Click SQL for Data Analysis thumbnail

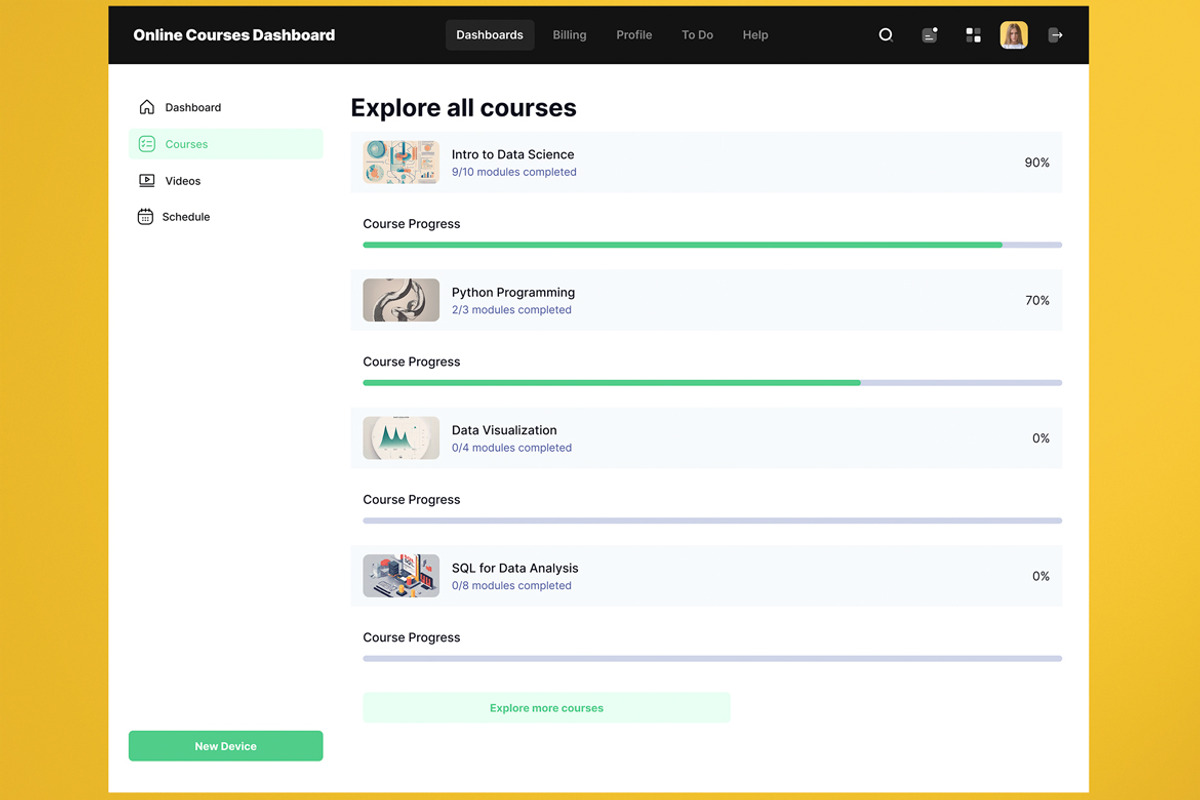[401, 576]
